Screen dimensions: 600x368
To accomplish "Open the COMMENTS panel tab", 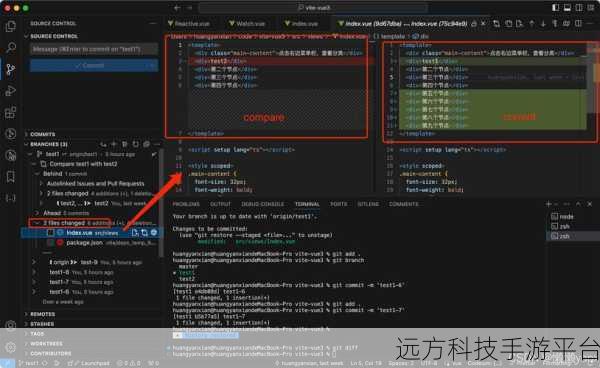I will (x=404, y=204).
